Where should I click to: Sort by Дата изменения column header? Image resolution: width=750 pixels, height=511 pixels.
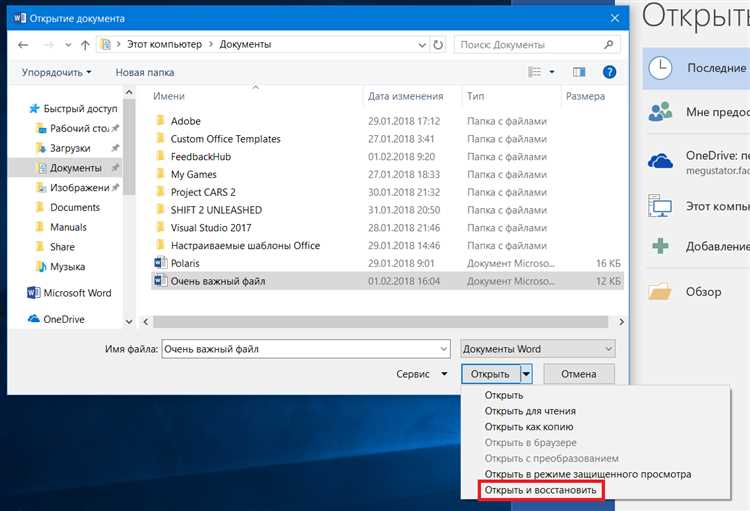click(x=405, y=96)
